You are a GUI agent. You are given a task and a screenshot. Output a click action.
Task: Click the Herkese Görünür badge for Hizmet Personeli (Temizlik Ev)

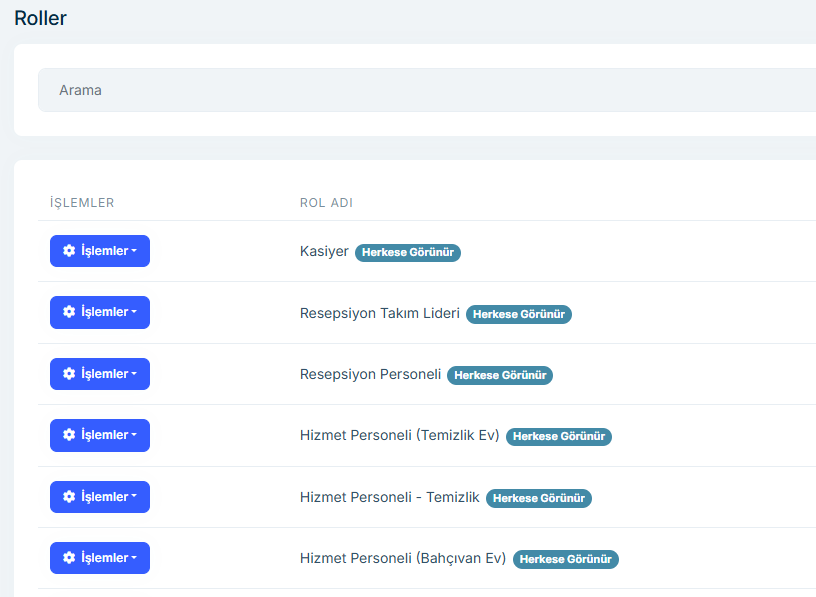(x=559, y=437)
